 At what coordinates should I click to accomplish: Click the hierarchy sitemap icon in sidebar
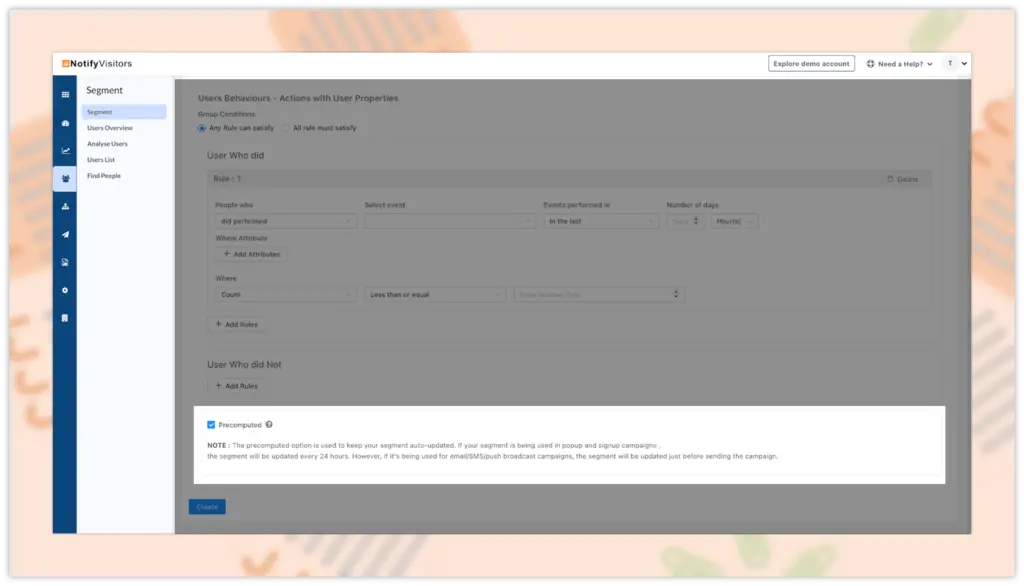coord(65,207)
